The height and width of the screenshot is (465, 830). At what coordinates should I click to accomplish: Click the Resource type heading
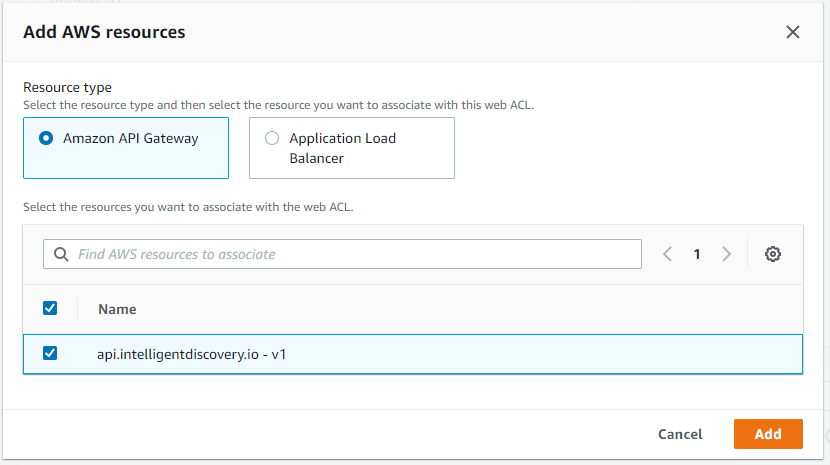[67, 87]
